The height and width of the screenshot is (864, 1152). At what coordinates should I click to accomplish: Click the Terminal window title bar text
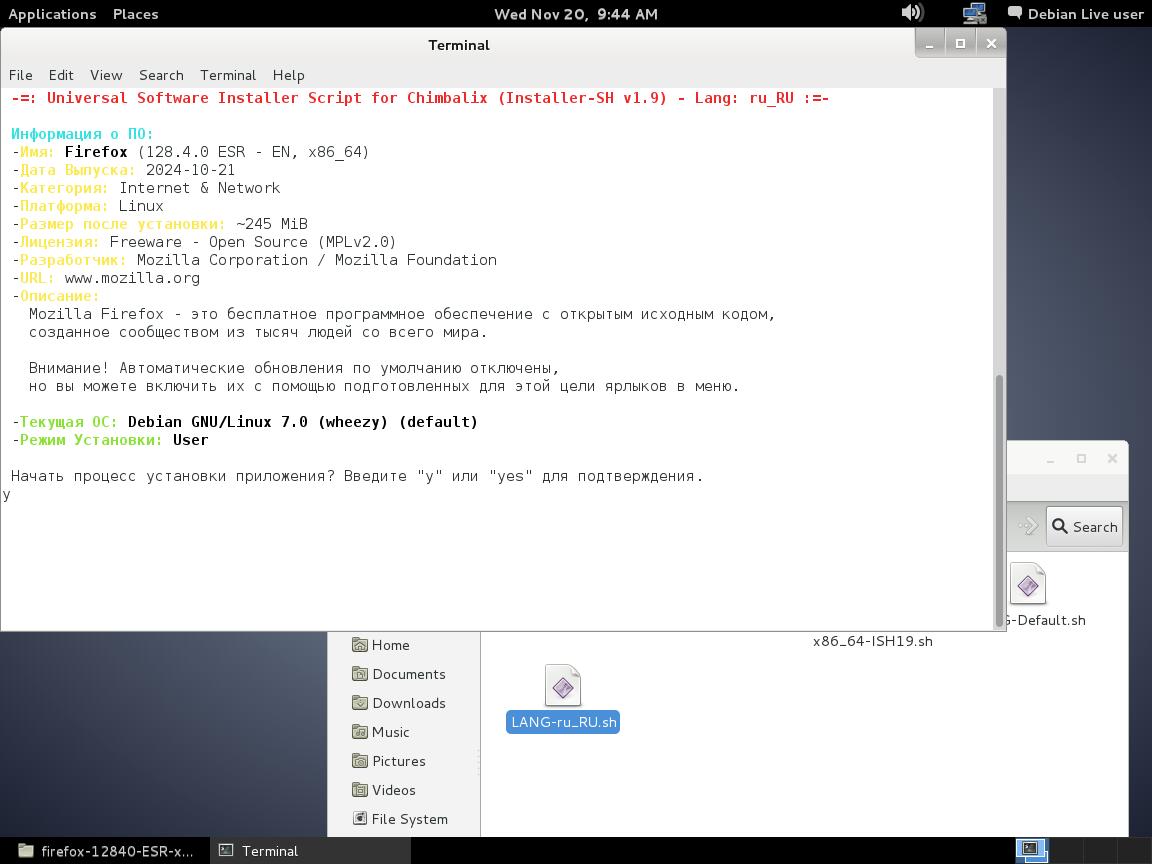(458, 45)
